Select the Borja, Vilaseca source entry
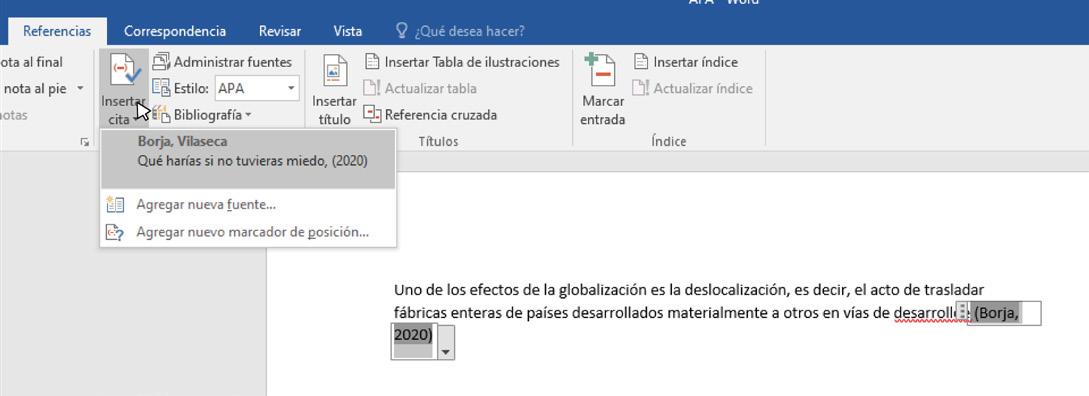 (x=248, y=160)
